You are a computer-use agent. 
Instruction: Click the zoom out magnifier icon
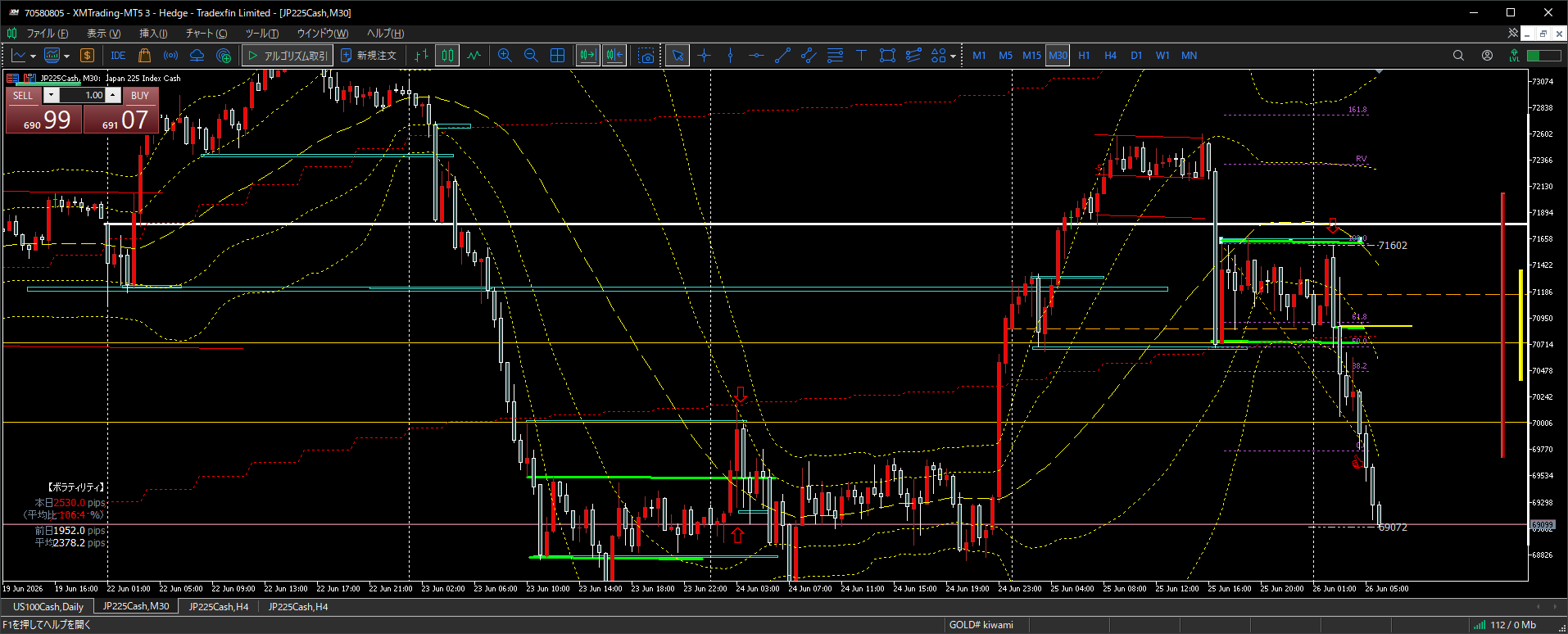[531, 56]
